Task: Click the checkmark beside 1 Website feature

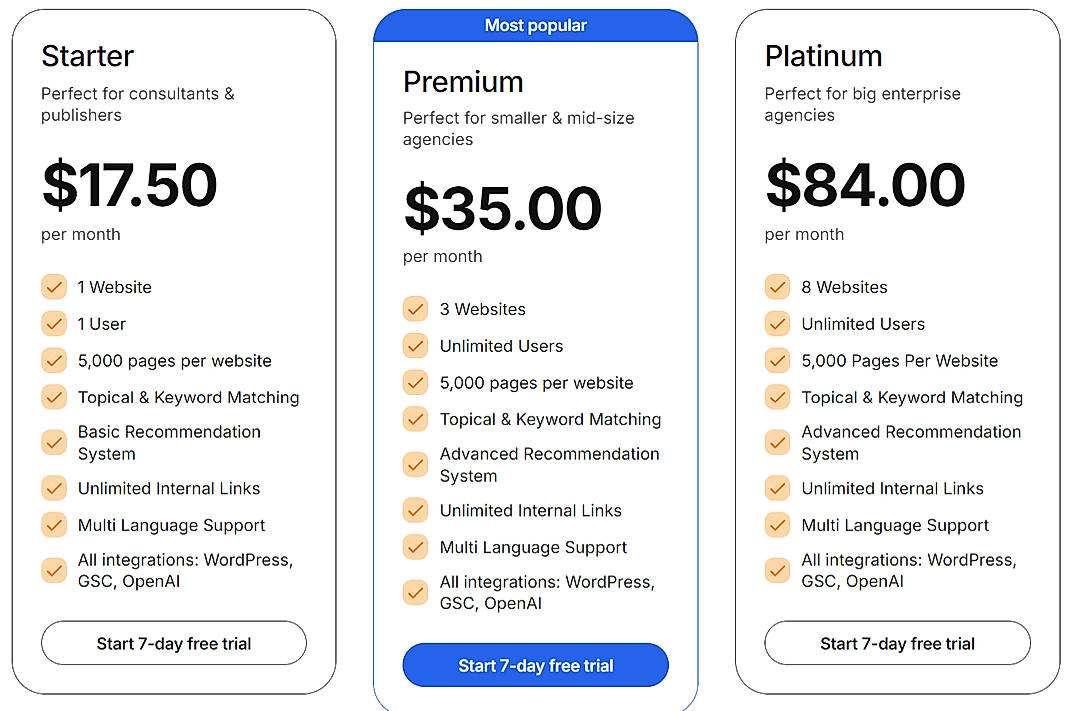Action: (x=54, y=287)
